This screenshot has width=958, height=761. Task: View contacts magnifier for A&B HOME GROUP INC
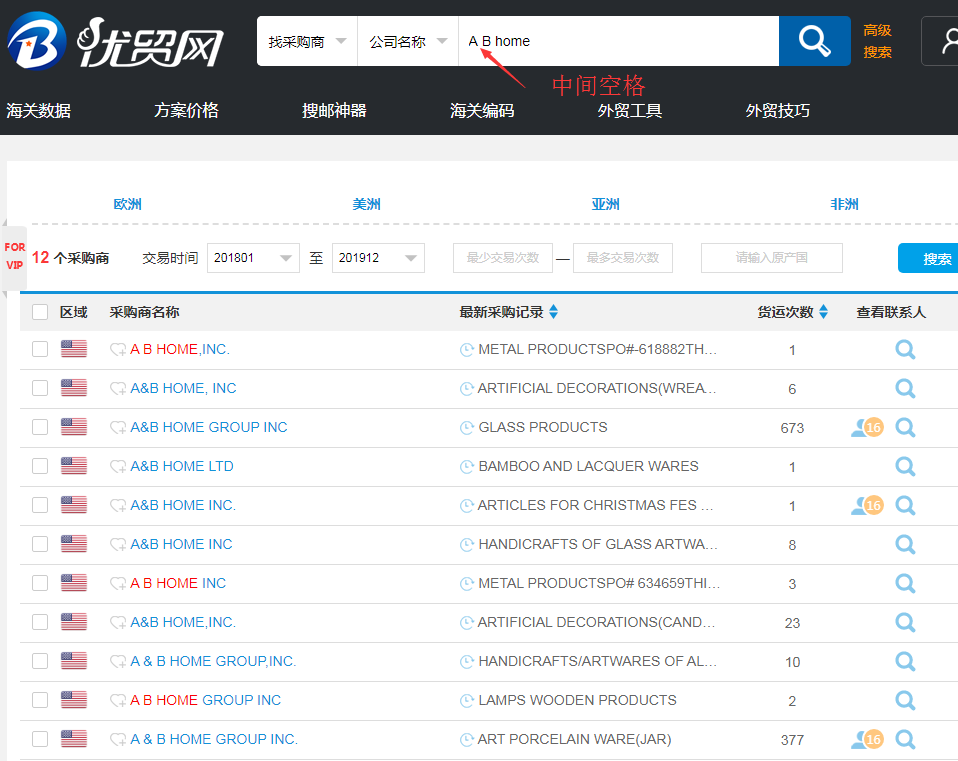tap(905, 428)
